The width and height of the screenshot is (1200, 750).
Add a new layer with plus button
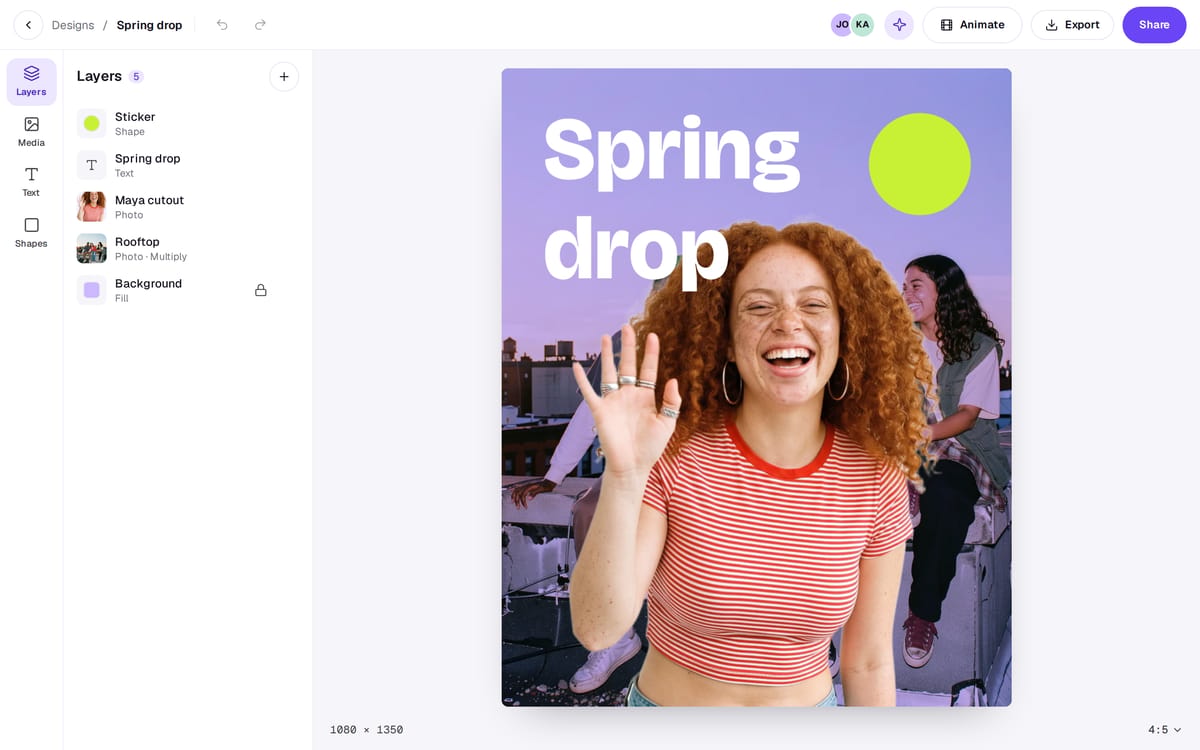(284, 77)
